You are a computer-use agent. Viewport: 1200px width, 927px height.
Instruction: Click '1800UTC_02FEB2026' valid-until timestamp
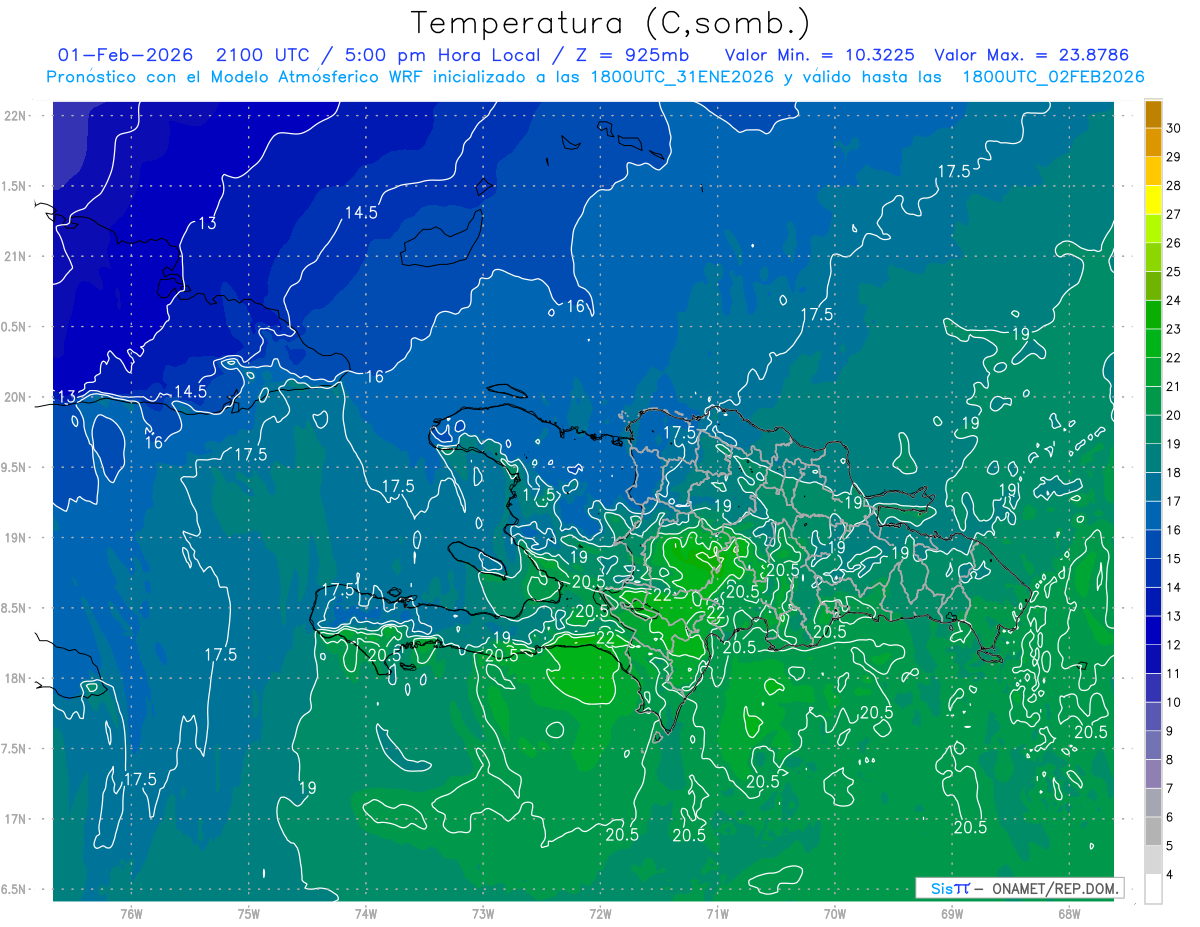pyautogui.click(x=1053, y=77)
